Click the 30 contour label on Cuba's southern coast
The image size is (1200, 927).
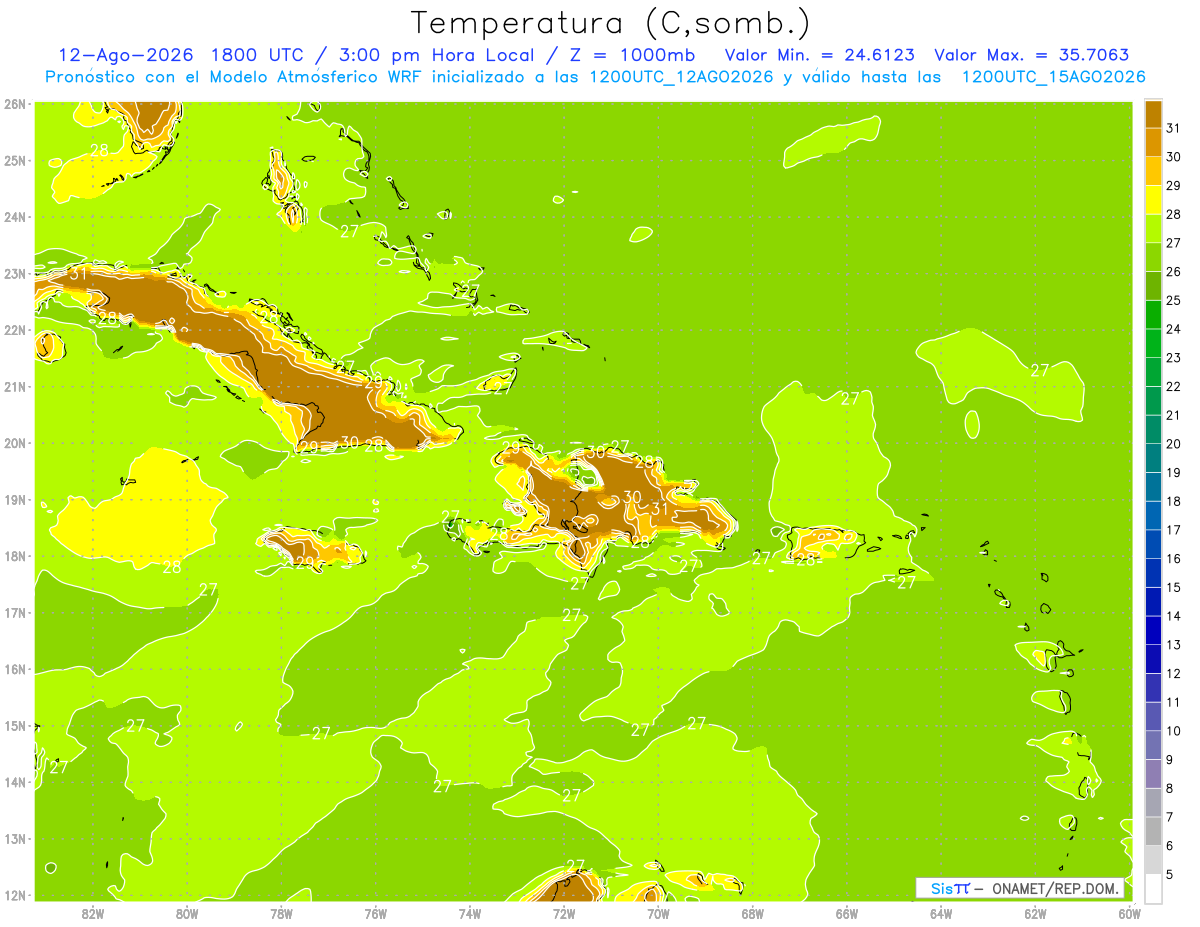coord(349,442)
